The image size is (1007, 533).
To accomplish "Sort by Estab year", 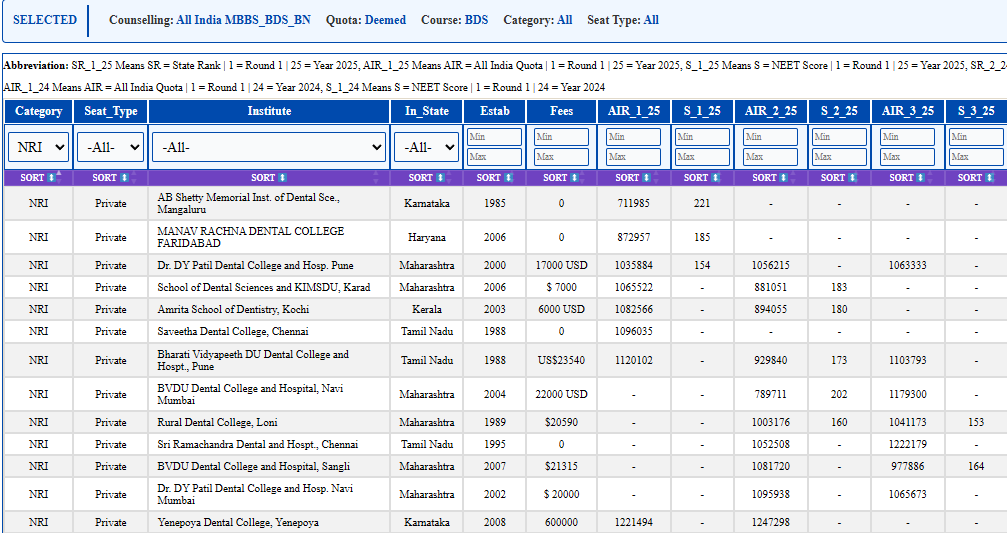I will 495,178.
